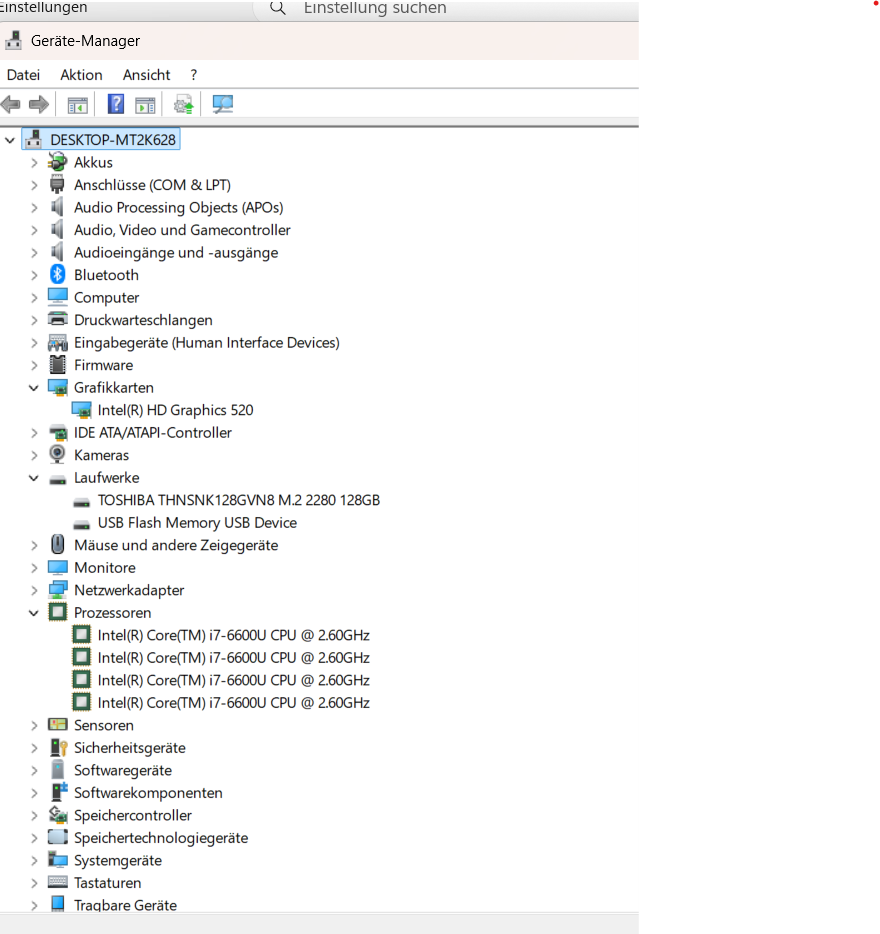The width and height of the screenshot is (880, 934).
Task: Select Audio, Video und Gamecontroller label
Action: [182, 230]
